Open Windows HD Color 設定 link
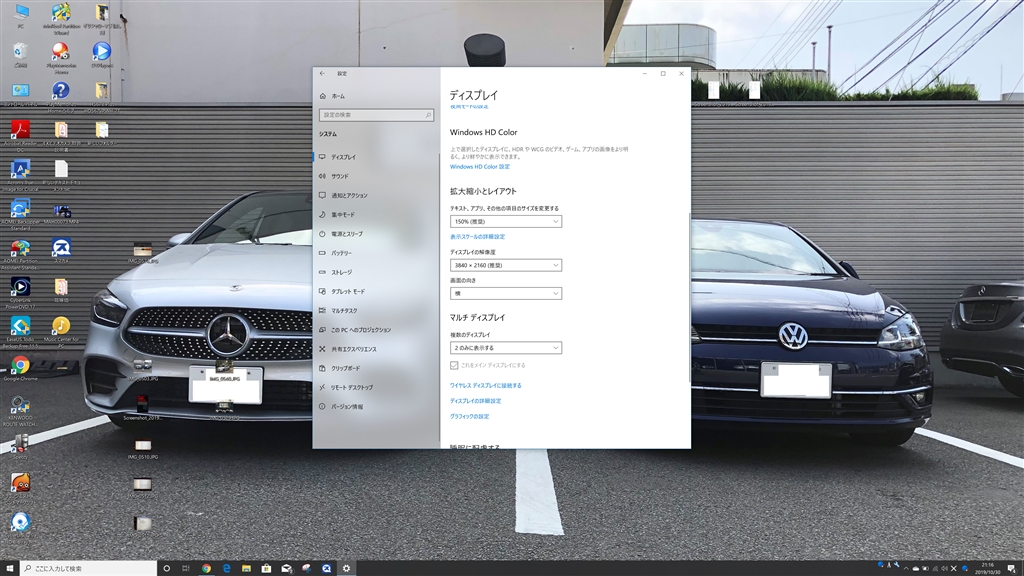 479,167
